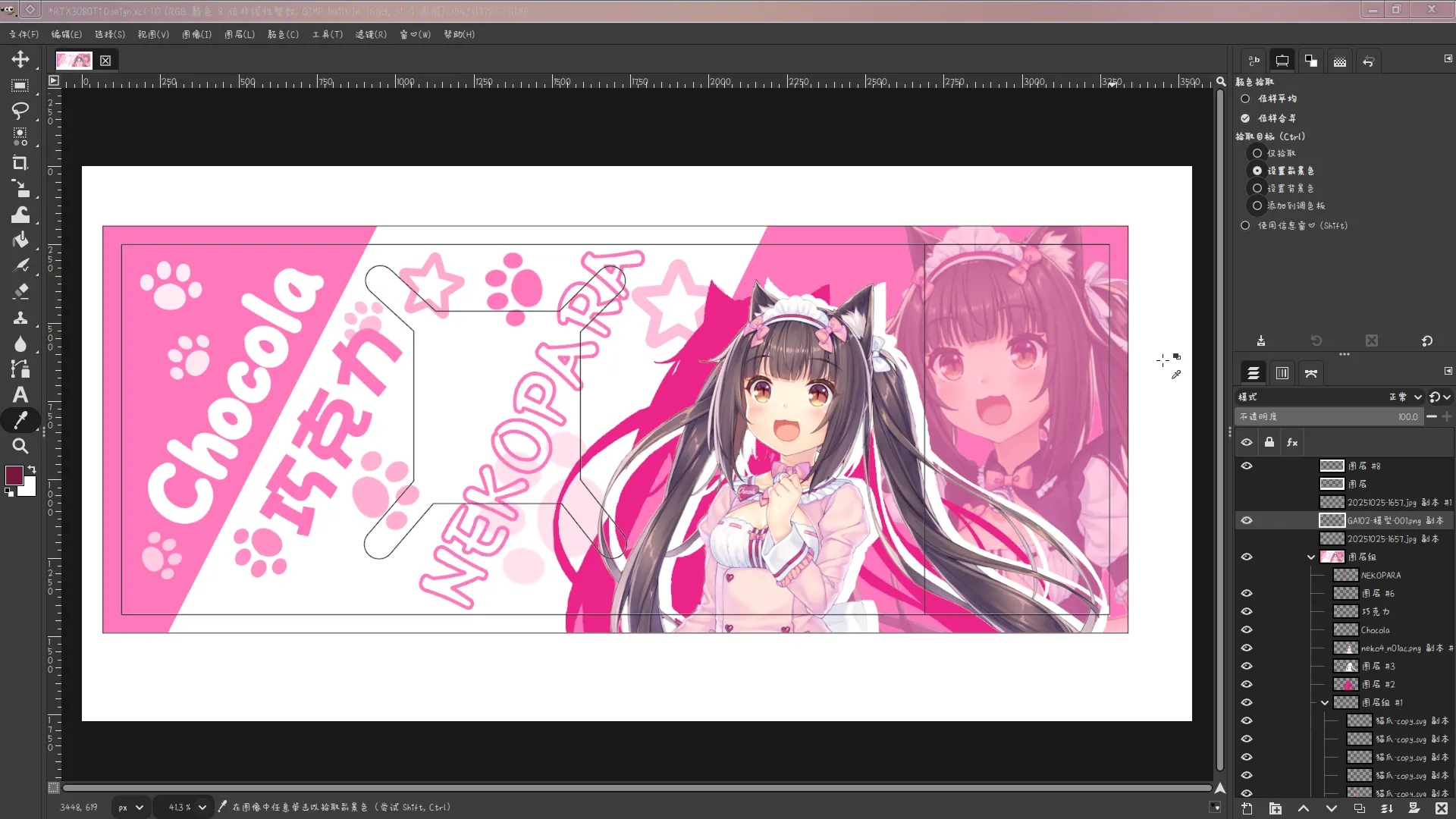Choose the 仅拾取 pick only radio
This screenshot has height=819, width=1456.
click(x=1257, y=153)
